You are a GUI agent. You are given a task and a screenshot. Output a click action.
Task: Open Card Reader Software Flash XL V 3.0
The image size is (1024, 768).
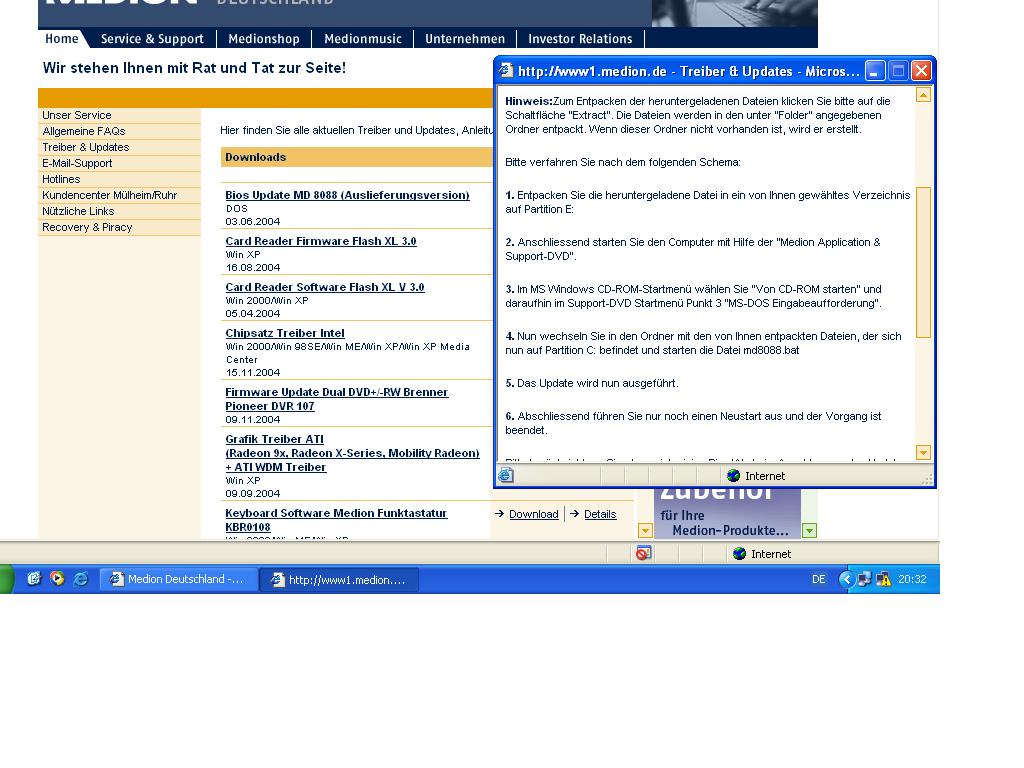tap(325, 287)
